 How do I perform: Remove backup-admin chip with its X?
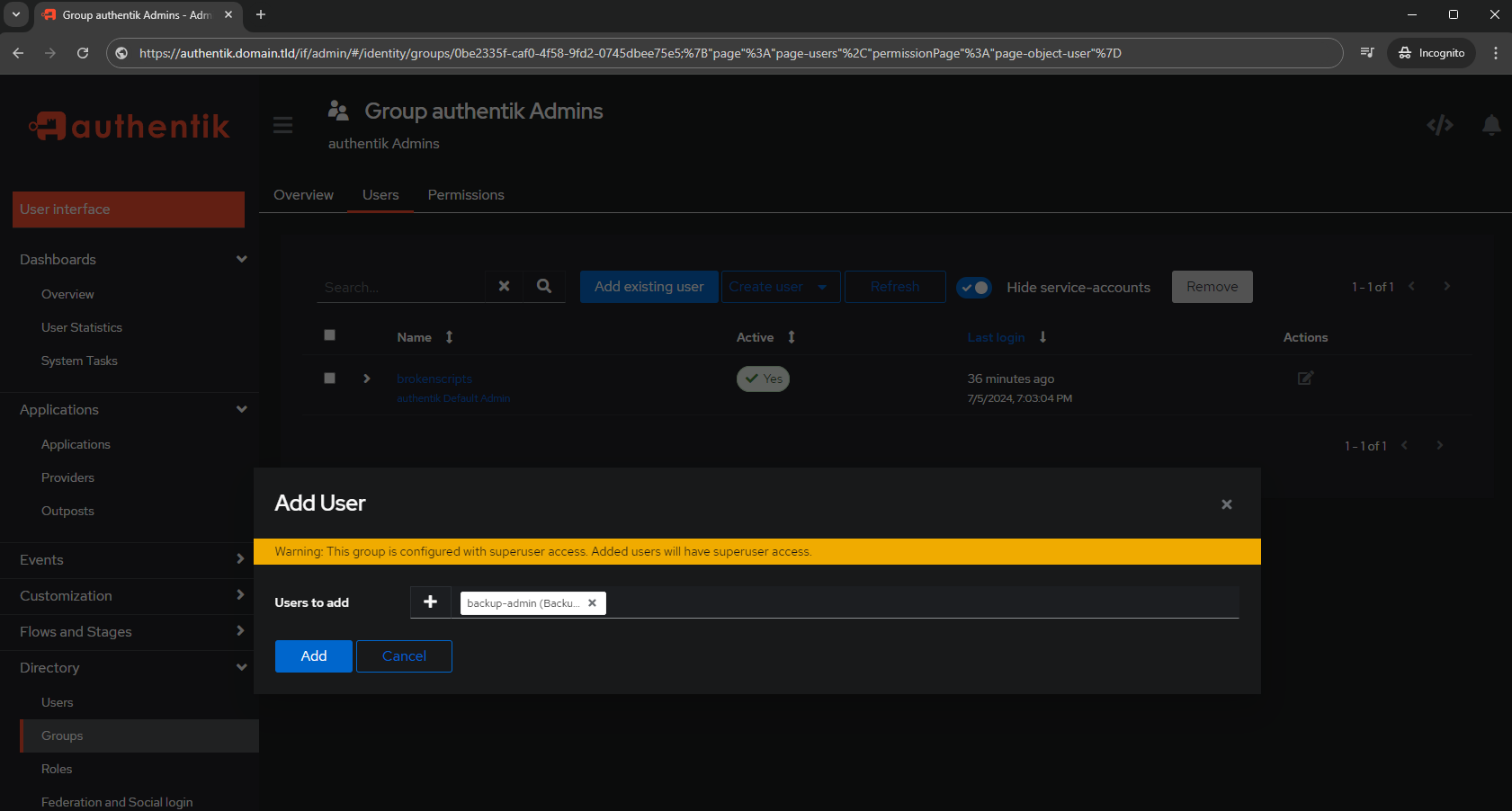point(593,603)
